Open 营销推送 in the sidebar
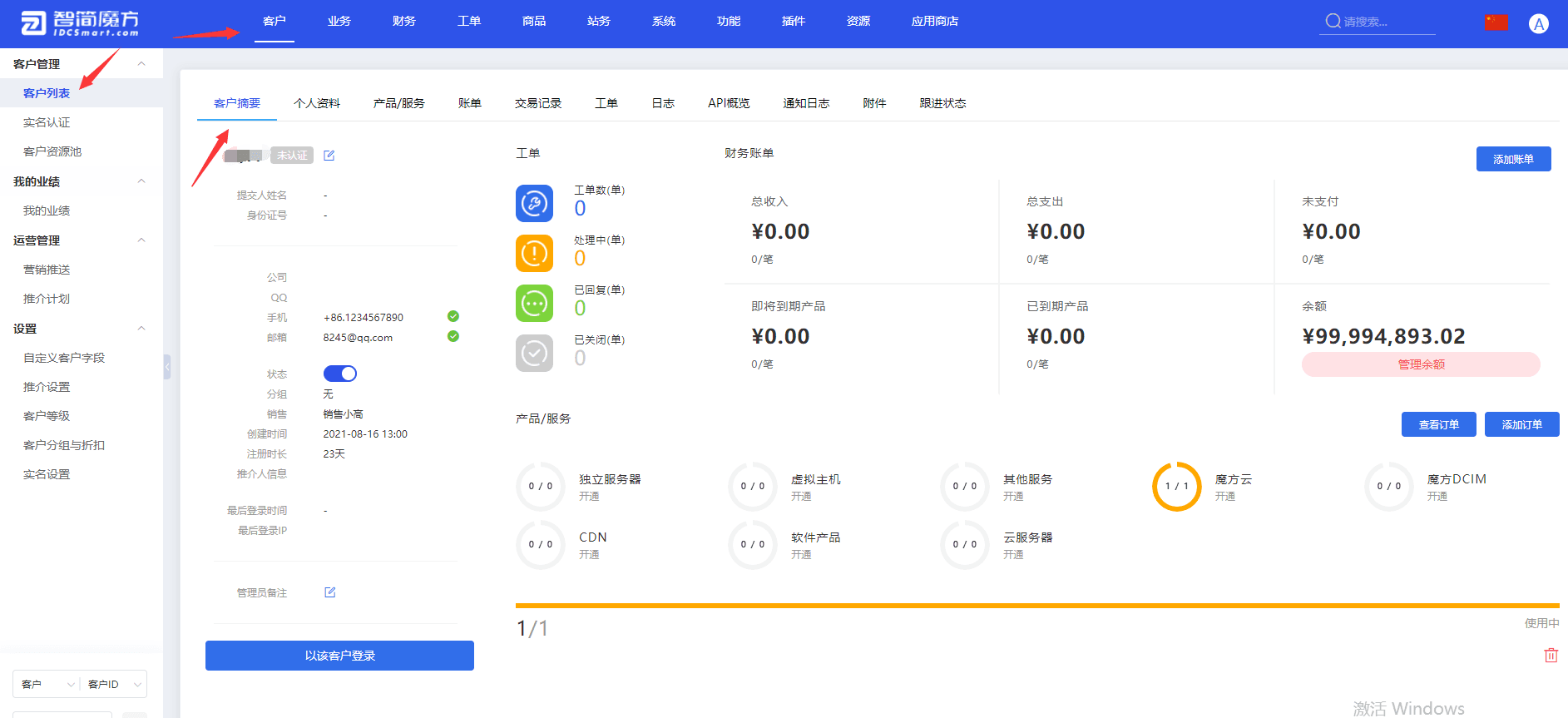Image resolution: width=1568 pixels, height=718 pixels. pyautogui.click(x=47, y=270)
